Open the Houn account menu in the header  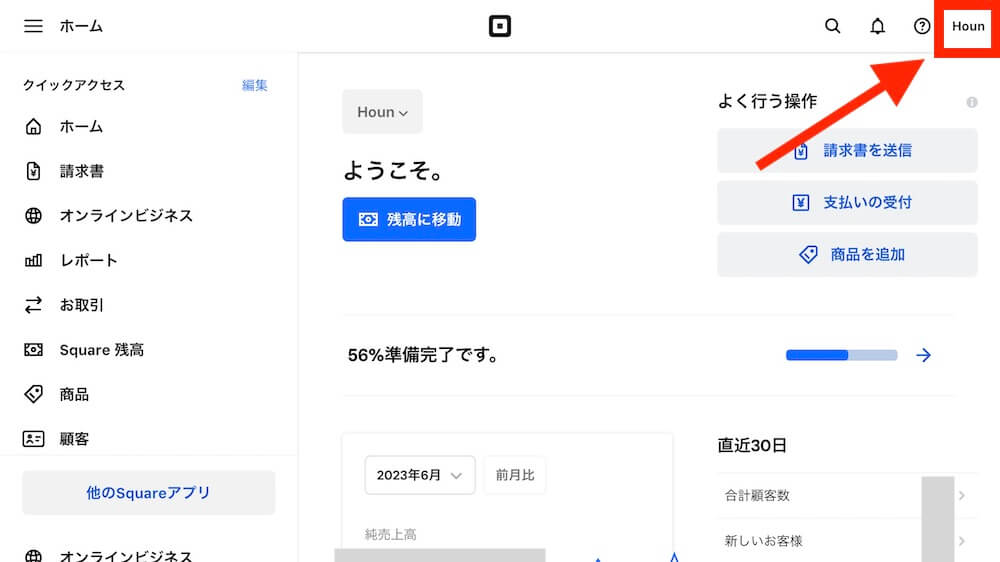[967, 26]
